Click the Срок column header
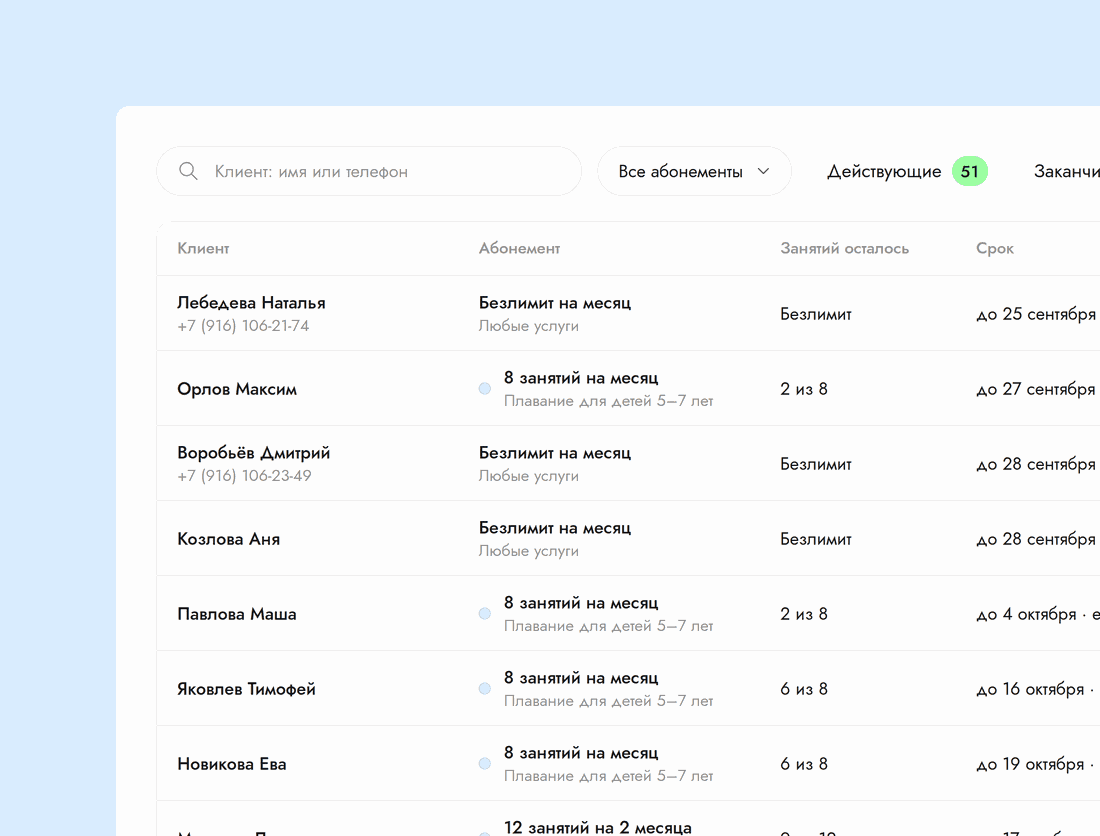This screenshot has width=1100, height=836. click(995, 248)
